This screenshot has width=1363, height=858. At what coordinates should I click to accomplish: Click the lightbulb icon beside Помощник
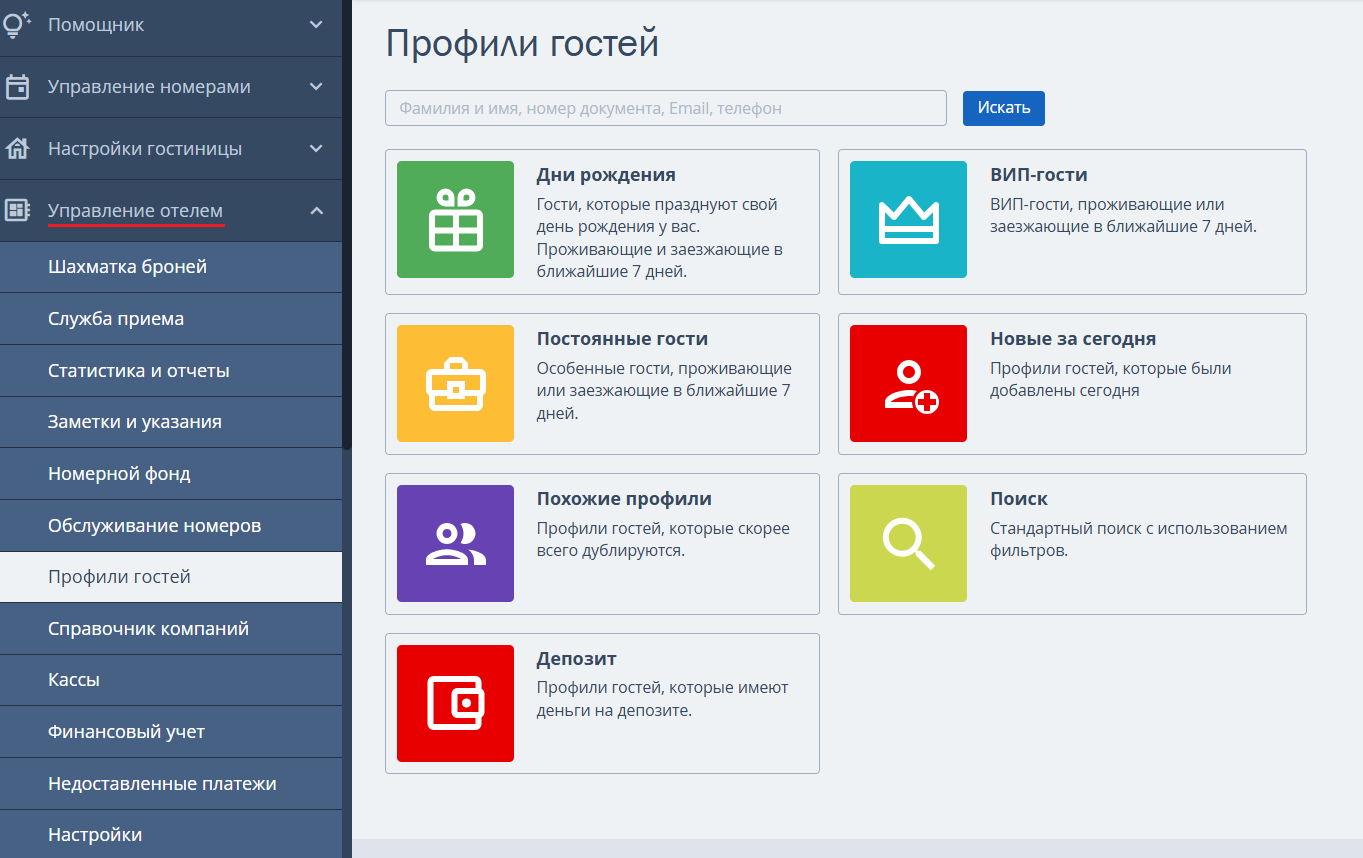pos(17,25)
